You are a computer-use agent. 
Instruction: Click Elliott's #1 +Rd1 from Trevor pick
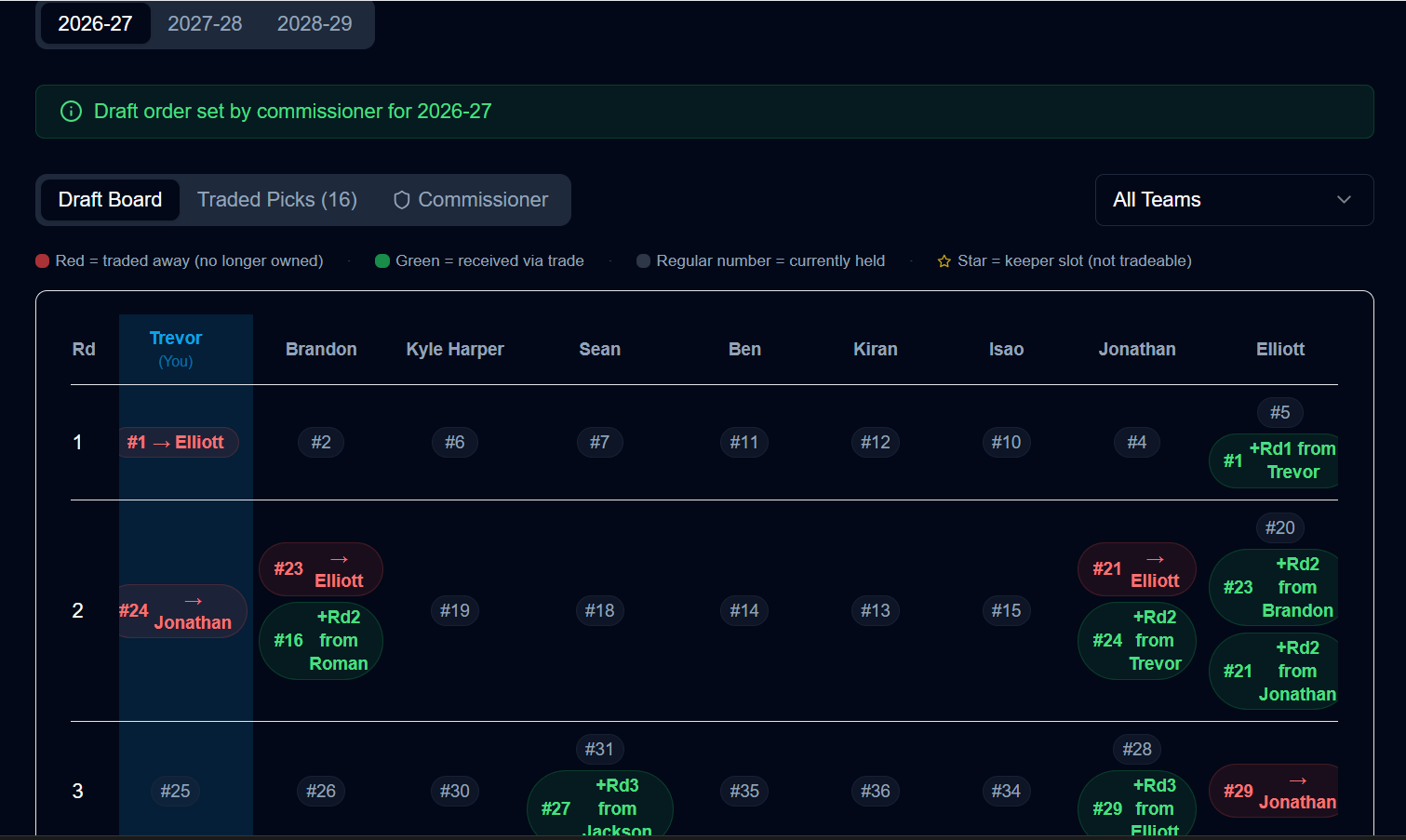[1274, 460]
